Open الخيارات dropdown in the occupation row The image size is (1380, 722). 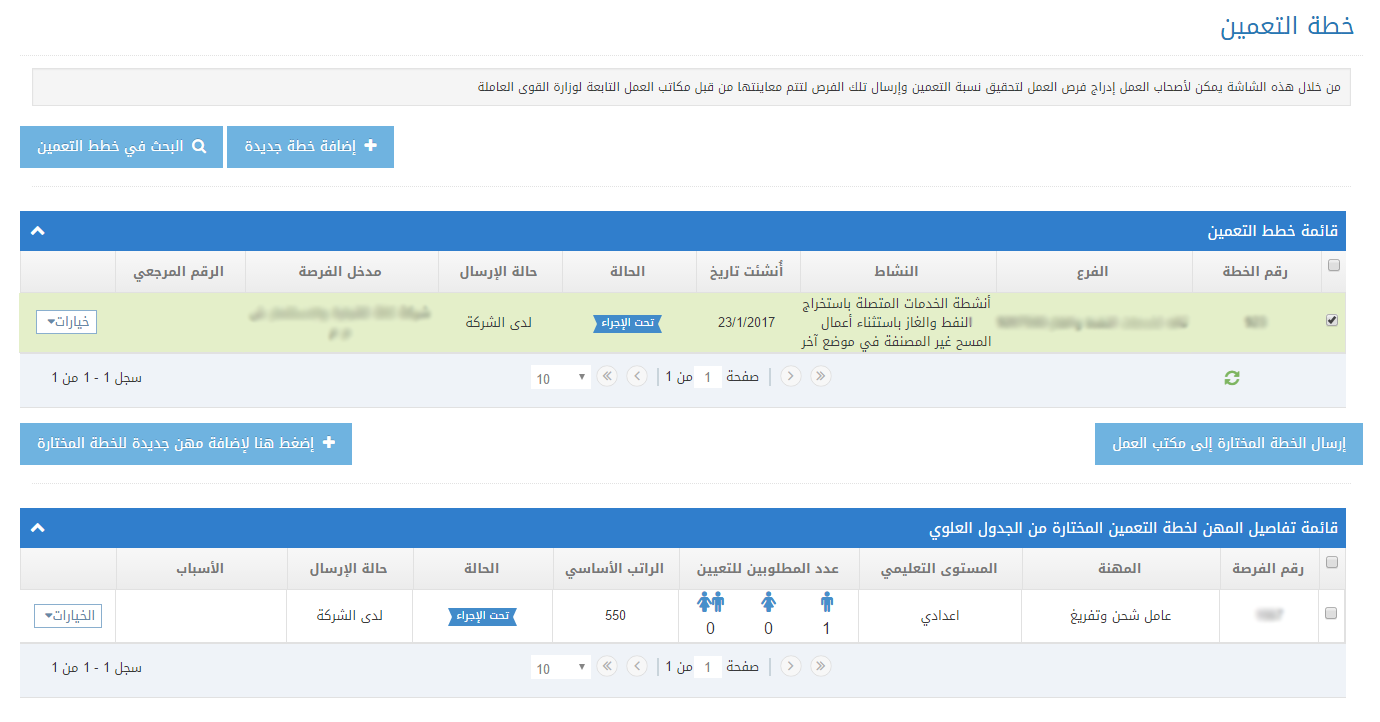point(68,616)
